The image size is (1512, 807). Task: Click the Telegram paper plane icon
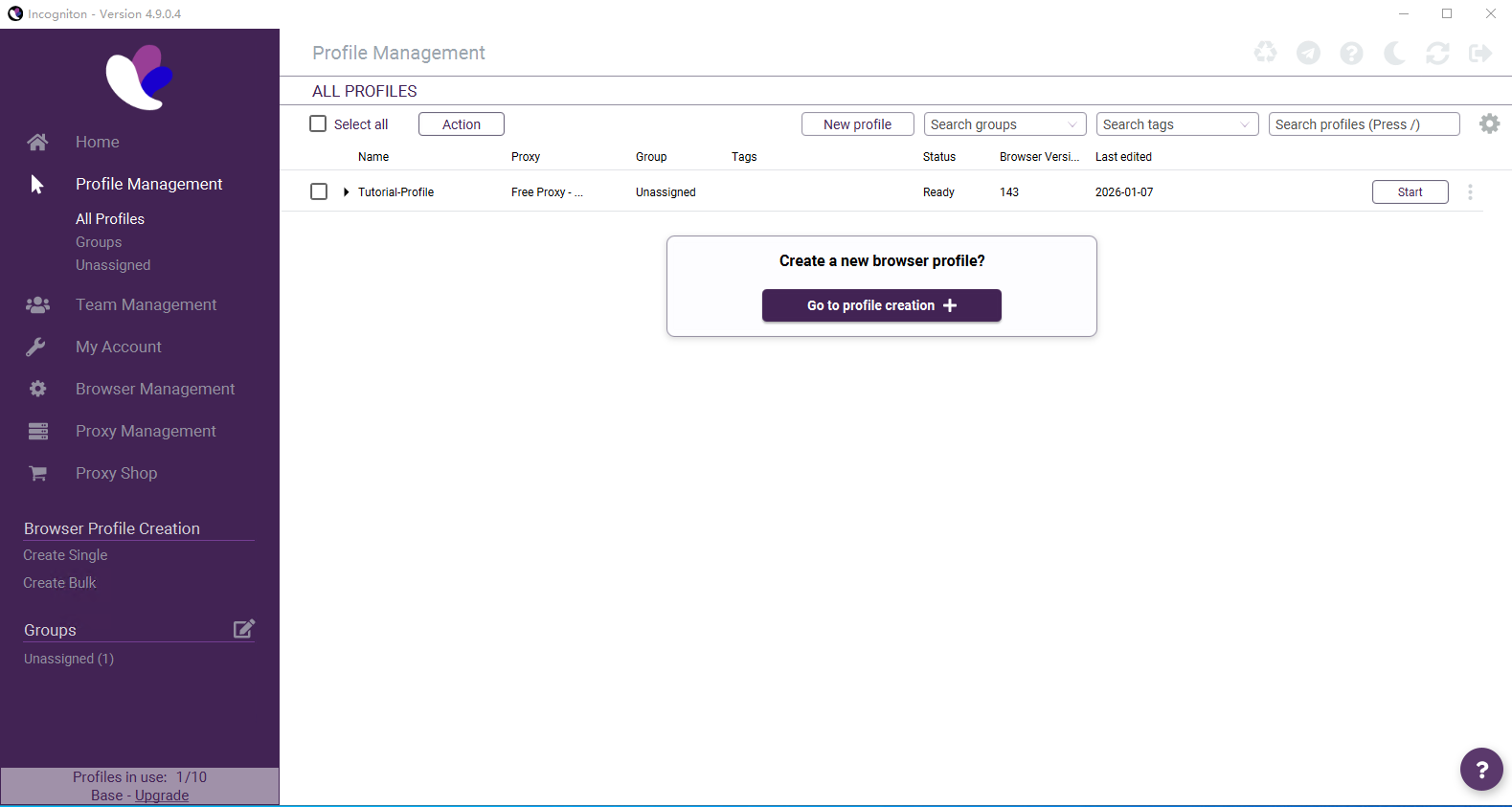[1308, 53]
